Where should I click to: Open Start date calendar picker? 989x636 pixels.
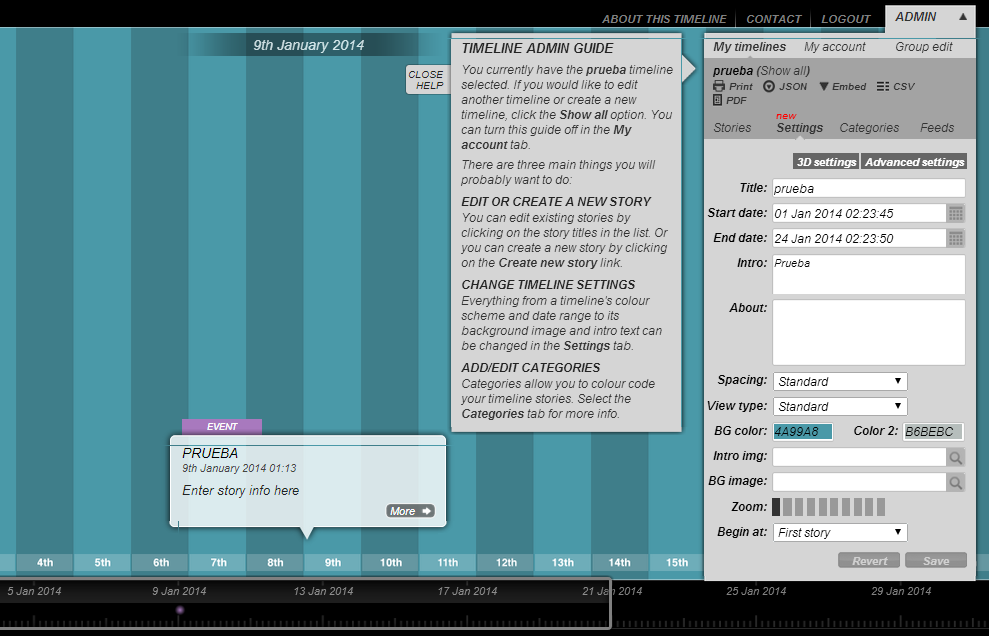(x=956, y=213)
